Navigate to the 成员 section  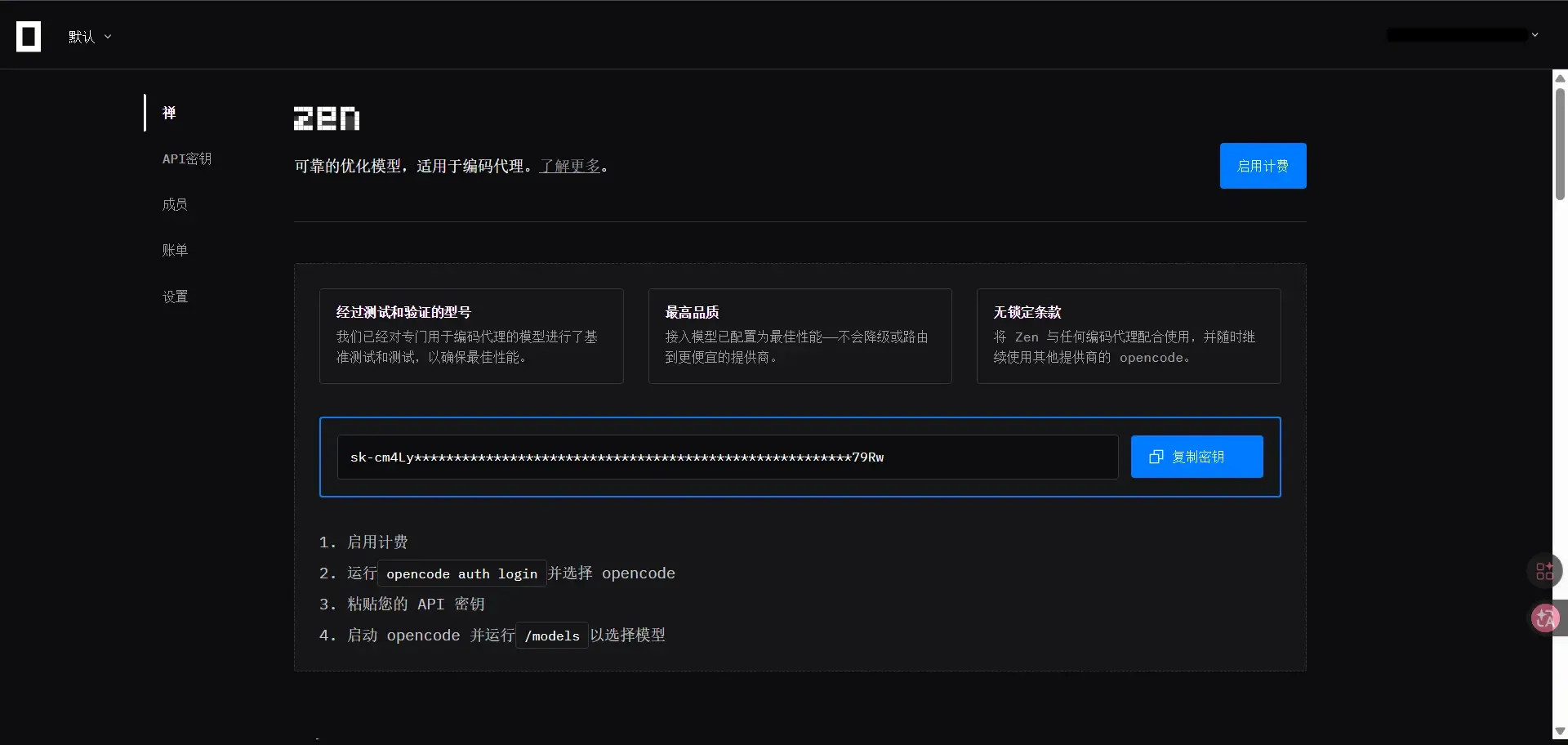pyautogui.click(x=175, y=204)
